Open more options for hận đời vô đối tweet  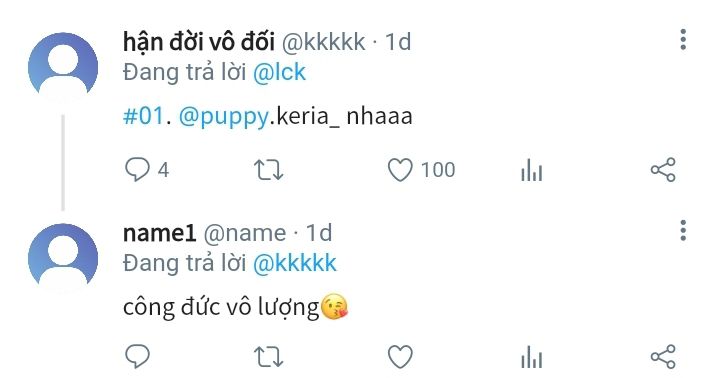click(683, 39)
